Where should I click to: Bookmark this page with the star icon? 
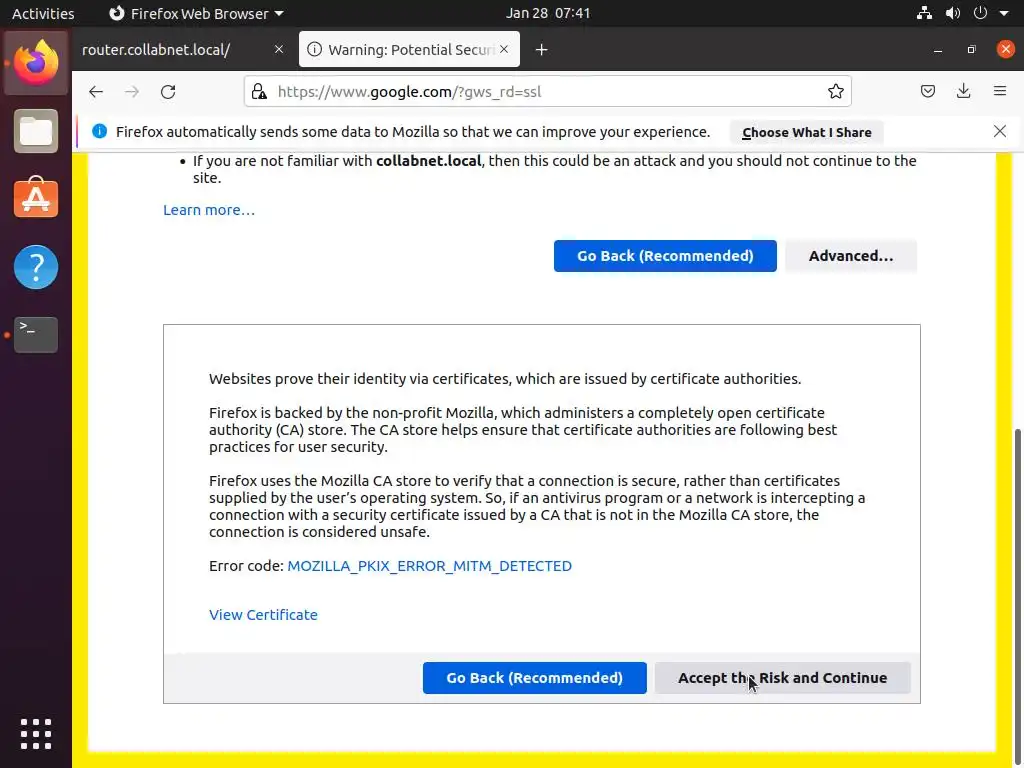point(835,91)
